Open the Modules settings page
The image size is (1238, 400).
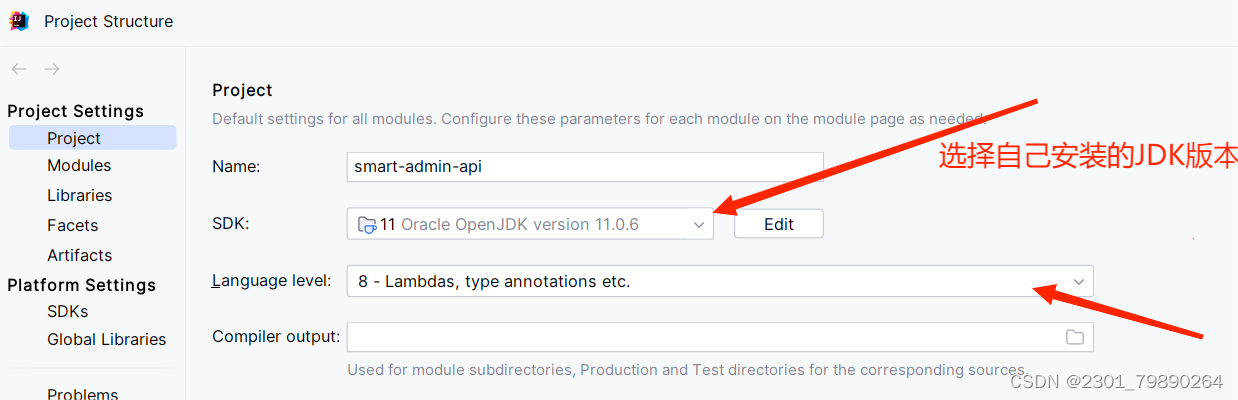(79, 166)
